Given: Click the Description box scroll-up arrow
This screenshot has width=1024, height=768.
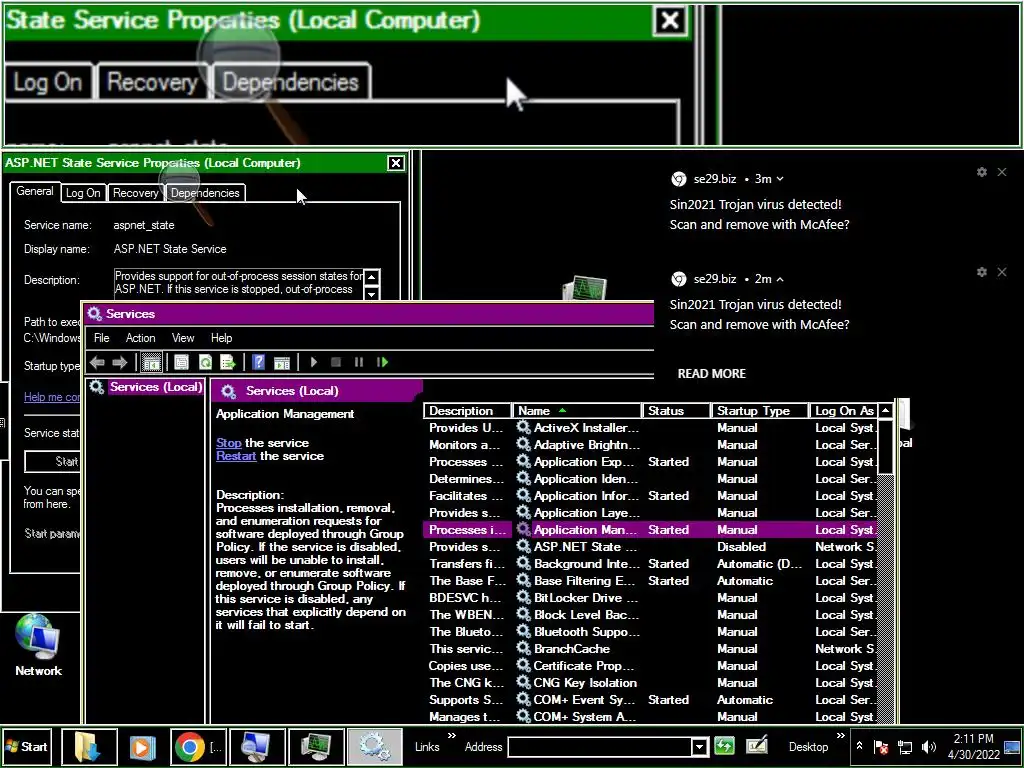Looking at the screenshot, I should (372, 277).
